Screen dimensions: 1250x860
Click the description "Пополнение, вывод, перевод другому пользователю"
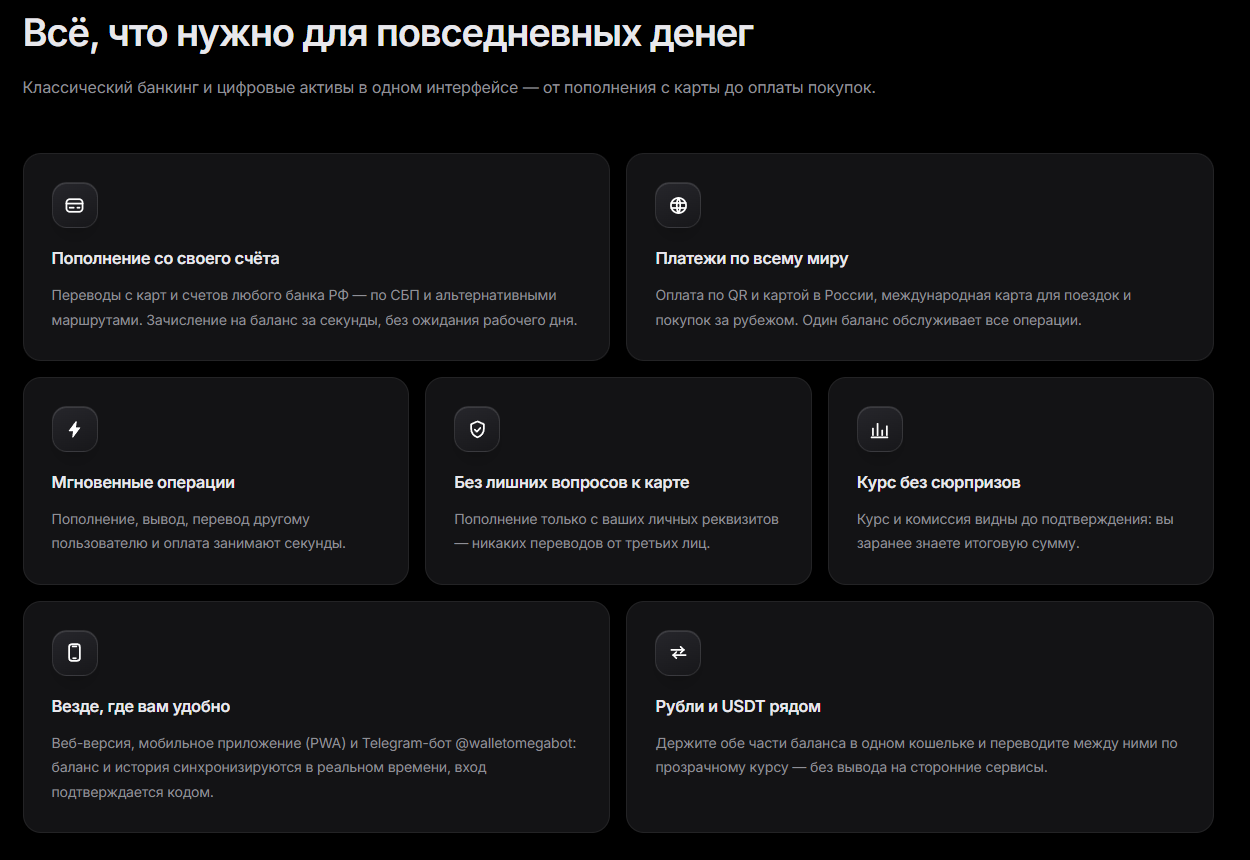pyautogui.click(x=199, y=532)
